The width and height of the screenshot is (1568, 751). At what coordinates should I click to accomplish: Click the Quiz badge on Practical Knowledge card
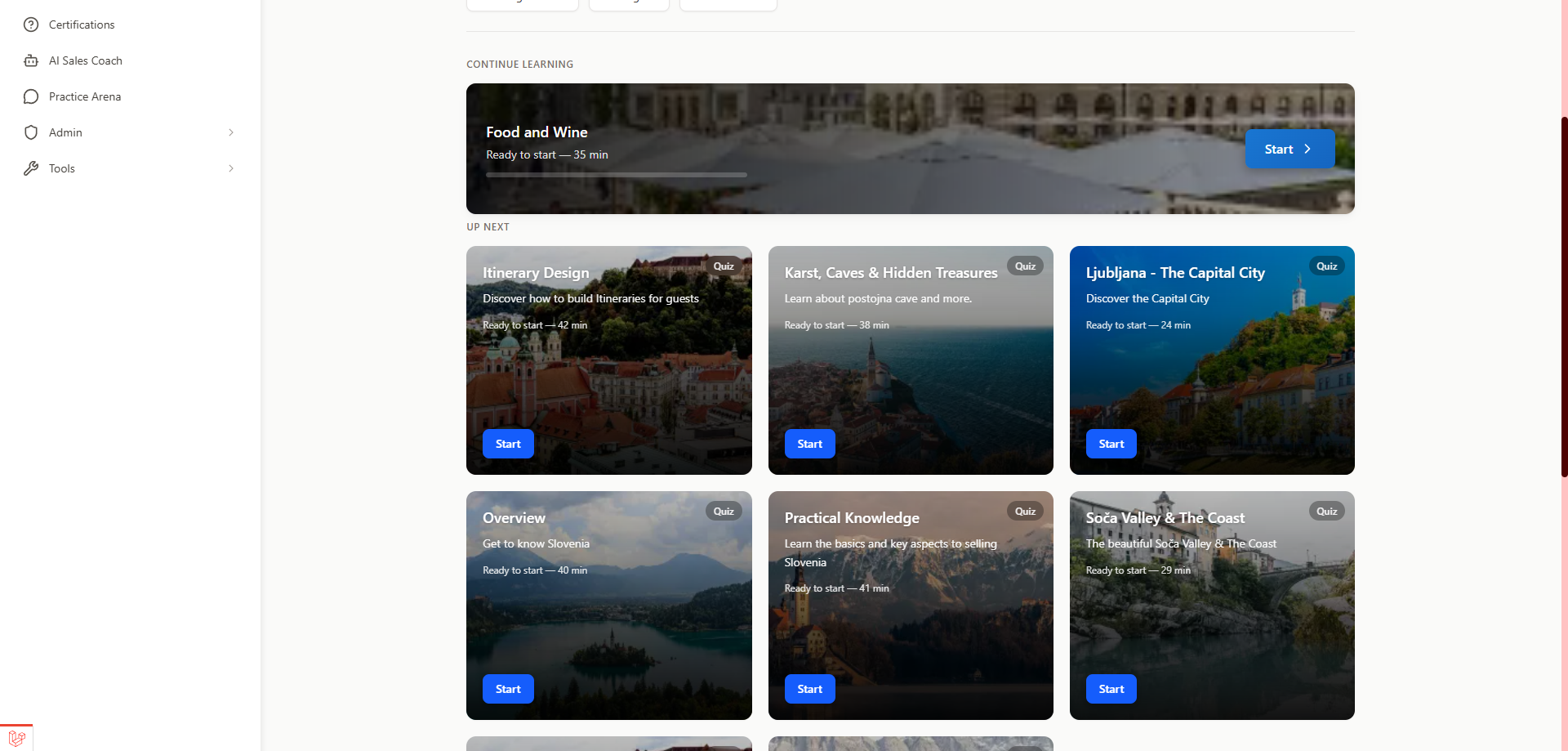pyautogui.click(x=1025, y=511)
